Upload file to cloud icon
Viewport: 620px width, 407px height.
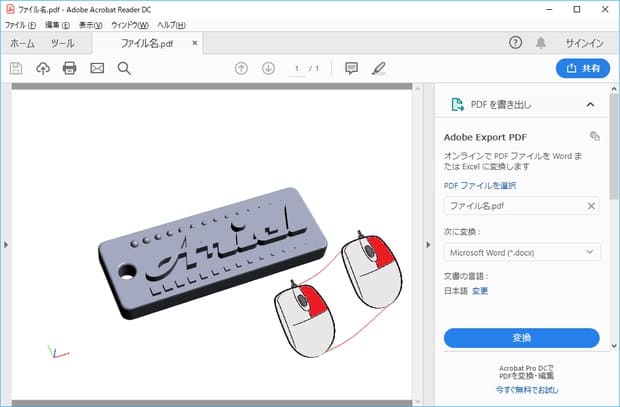click(x=43, y=68)
